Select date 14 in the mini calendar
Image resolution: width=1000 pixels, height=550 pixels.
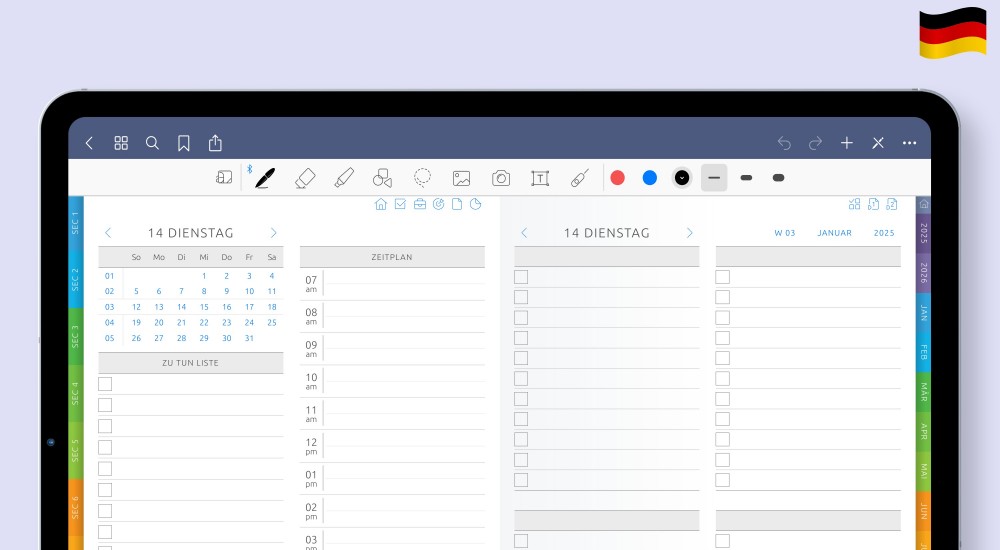click(x=181, y=308)
